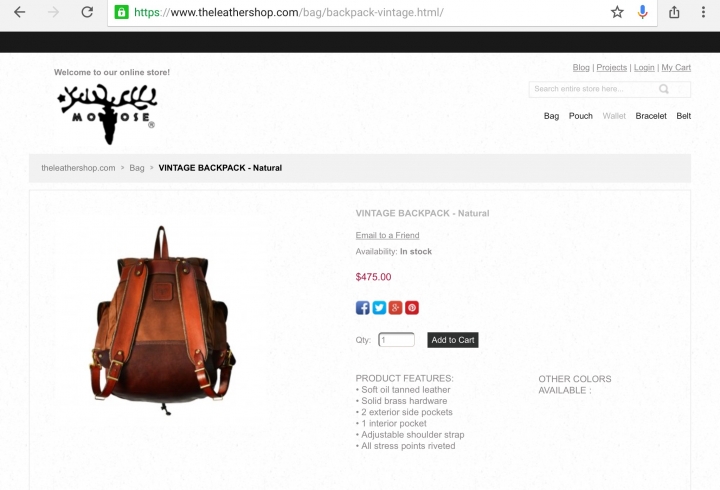Bookmark page with the star icon

click(x=617, y=12)
